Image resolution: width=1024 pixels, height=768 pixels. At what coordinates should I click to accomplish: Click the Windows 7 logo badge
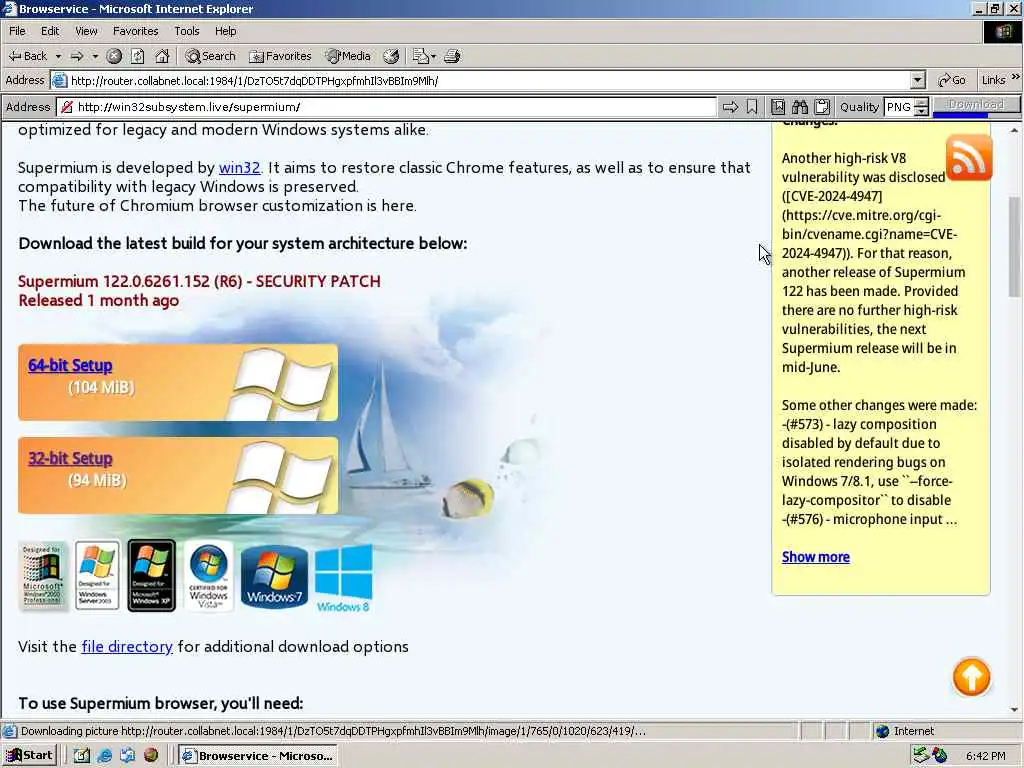click(274, 577)
